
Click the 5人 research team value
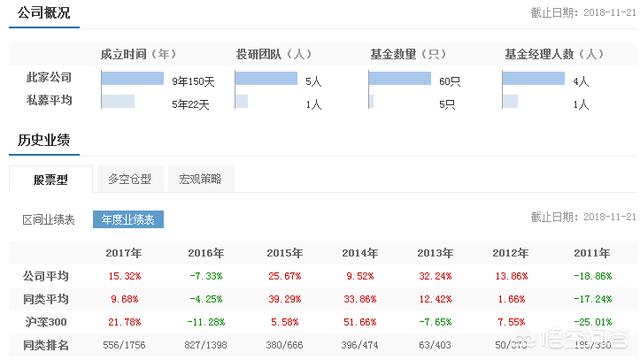click(x=313, y=82)
